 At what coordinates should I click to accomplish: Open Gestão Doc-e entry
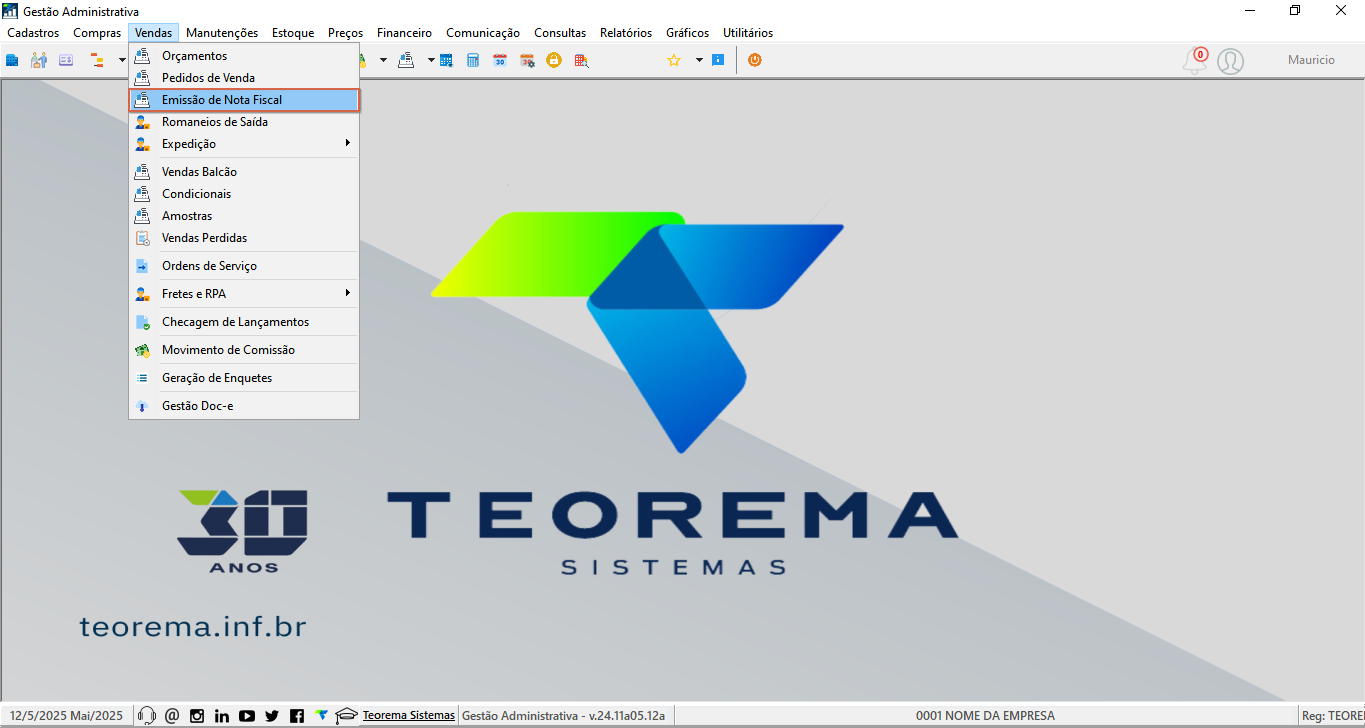click(244, 406)
